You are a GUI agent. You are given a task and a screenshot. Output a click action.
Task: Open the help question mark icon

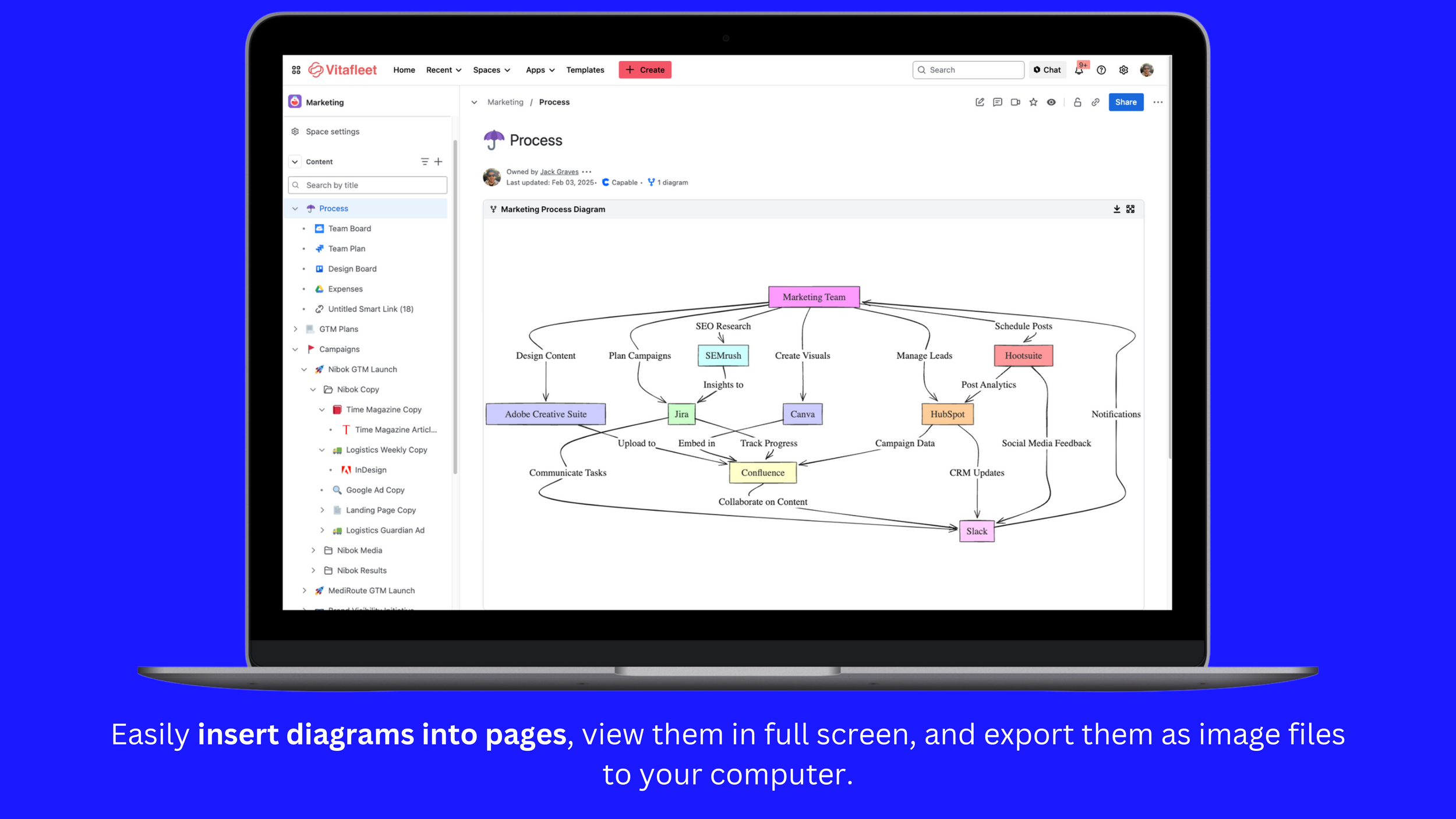click(x=1101, y=70)
